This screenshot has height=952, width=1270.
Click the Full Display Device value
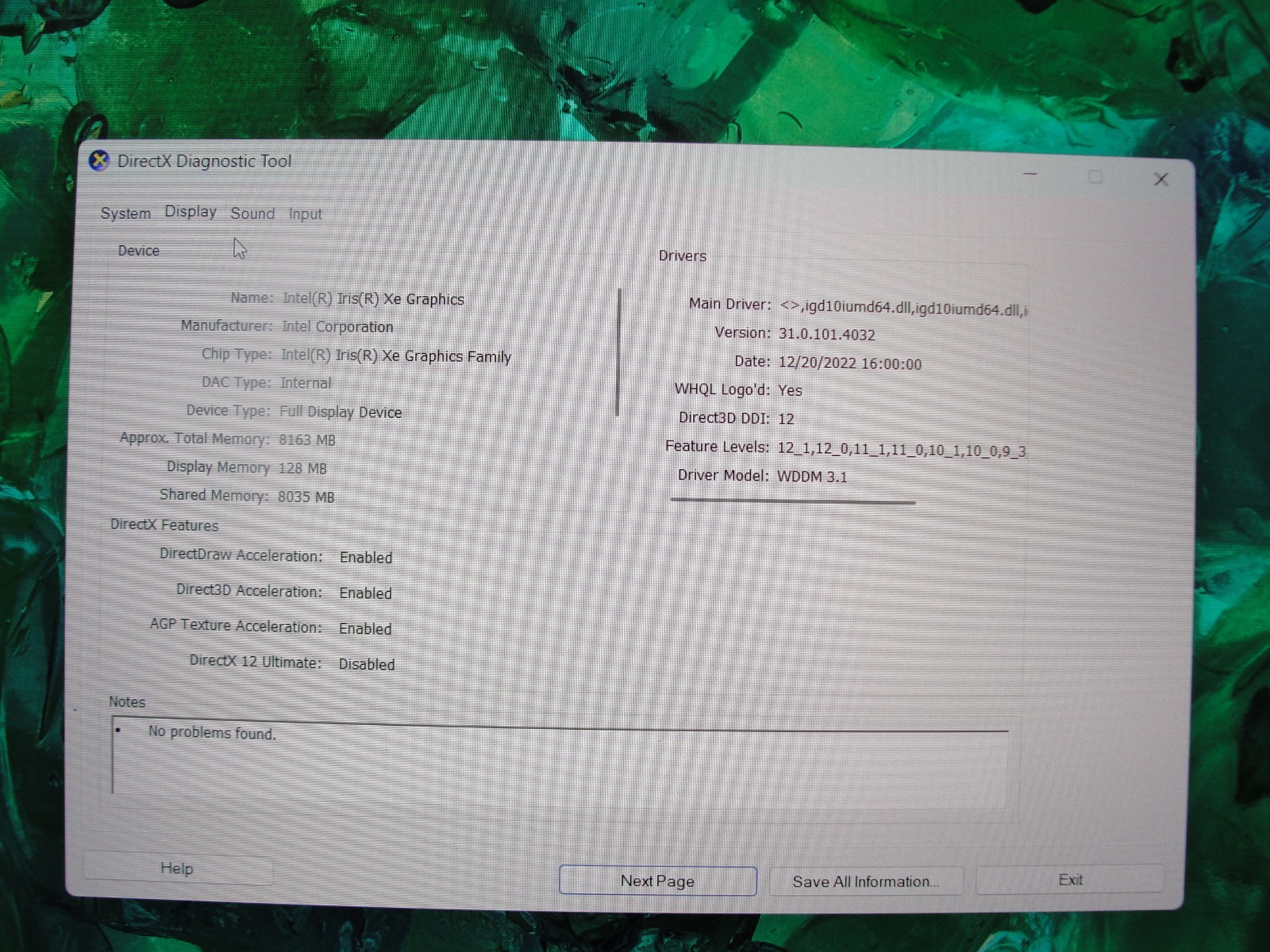click(341, 413)
